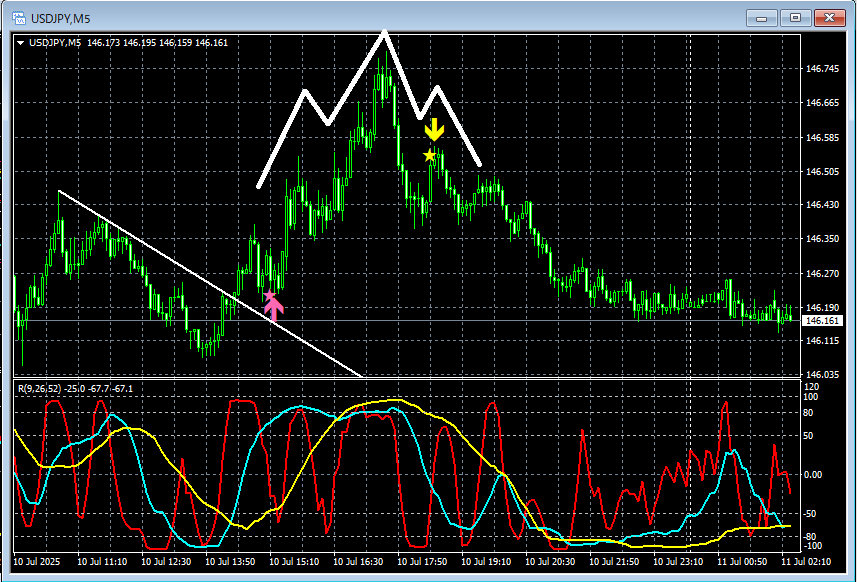Click the 10 Jul 21:50 time label

(614, 562)
